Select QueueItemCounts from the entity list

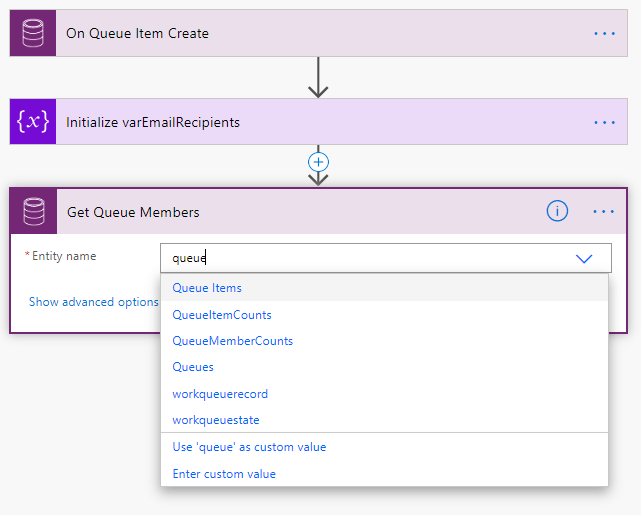(x=222, y=315)
